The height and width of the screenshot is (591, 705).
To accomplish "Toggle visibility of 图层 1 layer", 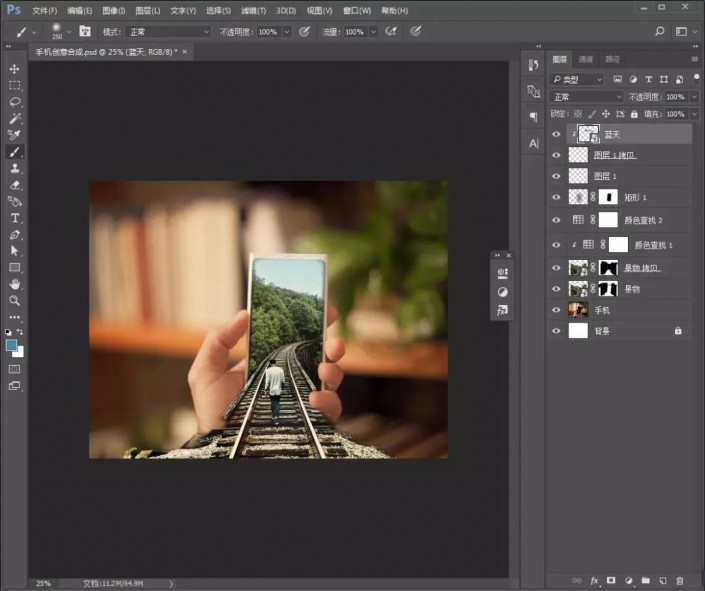I will (x=556, y=176).
